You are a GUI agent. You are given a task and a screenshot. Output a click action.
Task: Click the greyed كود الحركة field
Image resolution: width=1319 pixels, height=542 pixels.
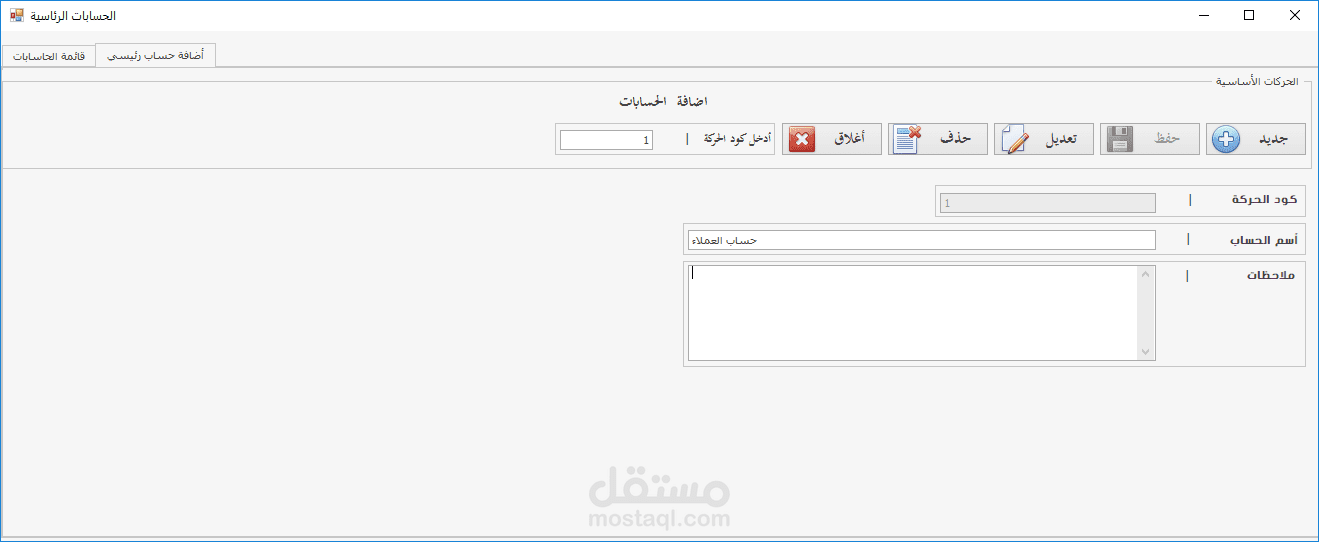[1047, 203]
